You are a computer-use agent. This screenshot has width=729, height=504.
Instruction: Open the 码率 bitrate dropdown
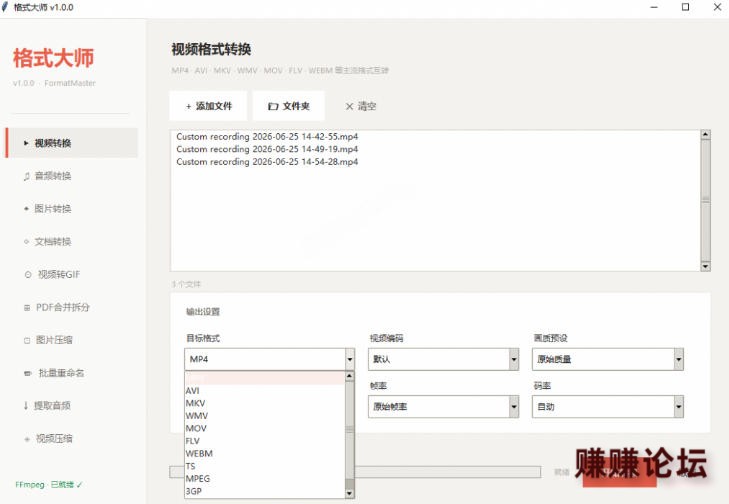608,407
